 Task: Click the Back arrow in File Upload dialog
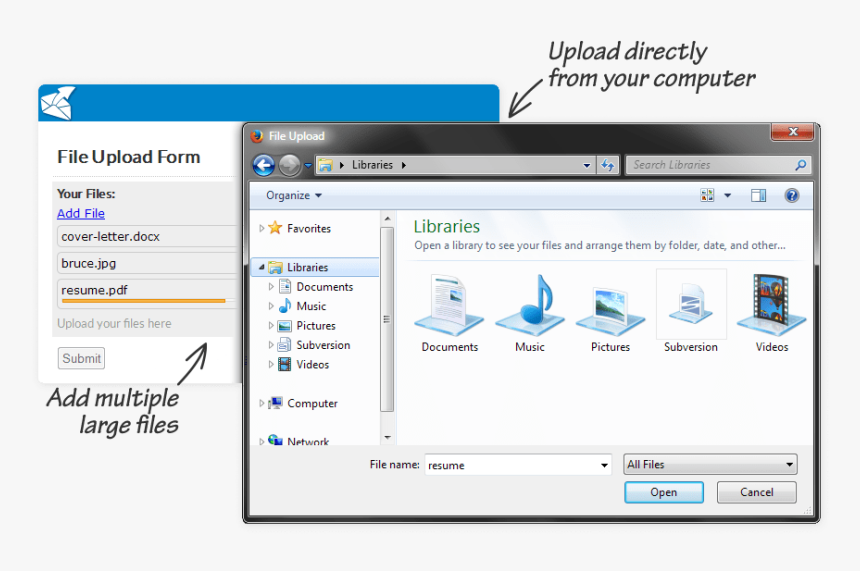pyautogui.click(x=264, y=165)
